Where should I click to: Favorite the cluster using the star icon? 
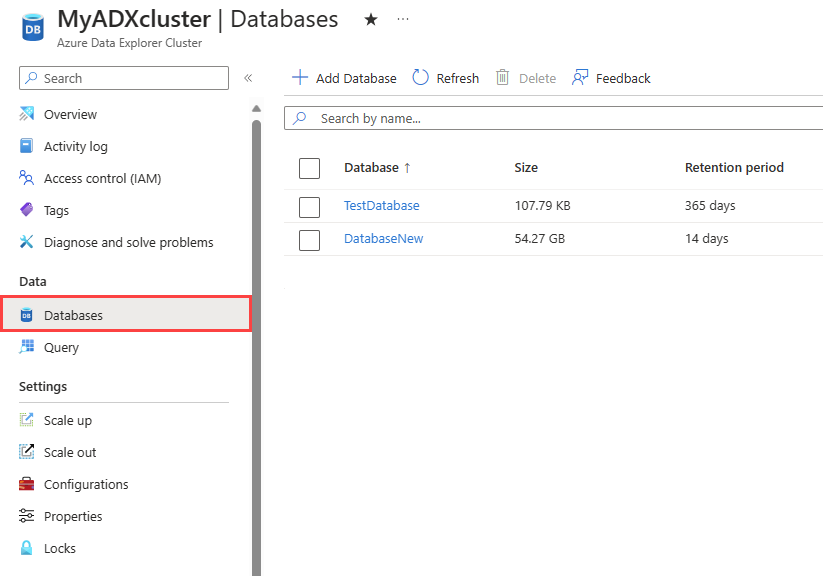[370, 18]
